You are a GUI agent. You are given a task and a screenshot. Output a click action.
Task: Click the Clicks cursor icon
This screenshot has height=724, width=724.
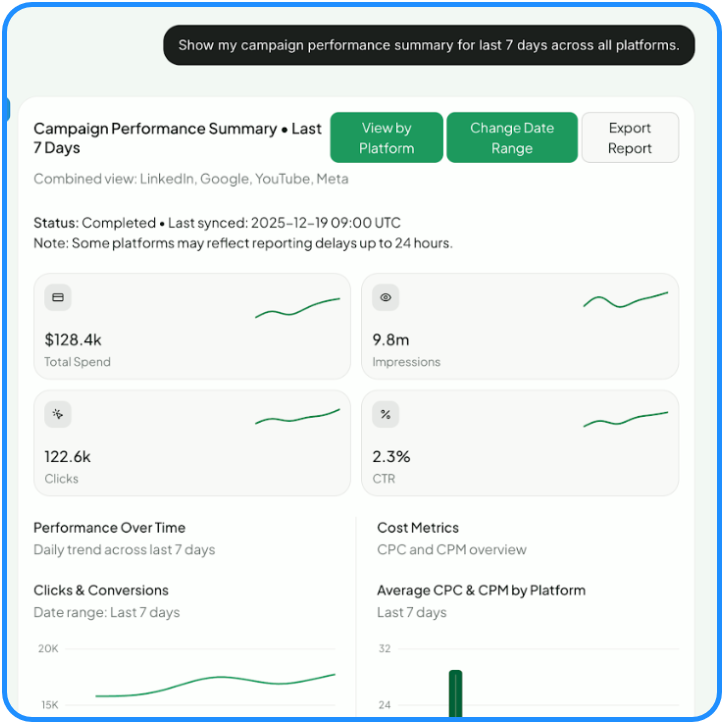point(58,414)
